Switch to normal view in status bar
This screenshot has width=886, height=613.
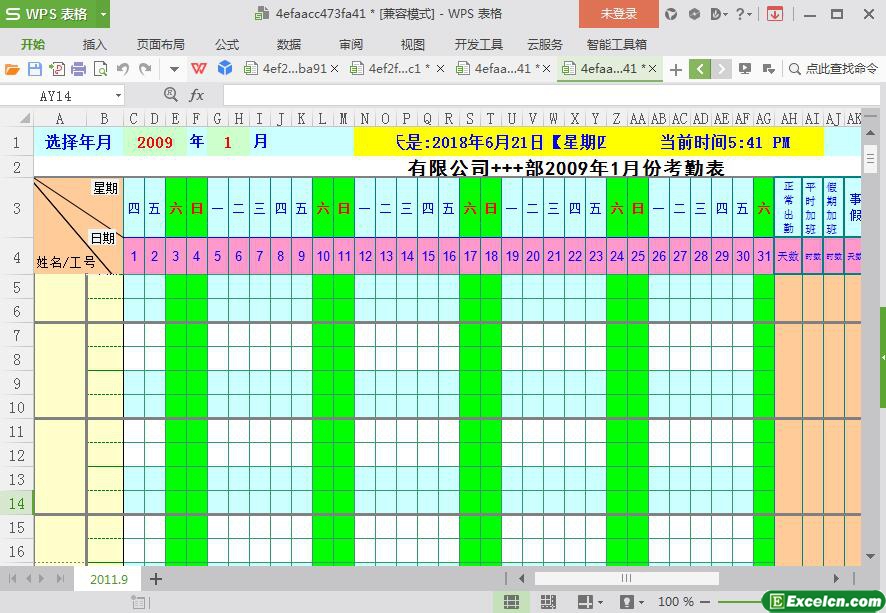[x=511, y=602]
